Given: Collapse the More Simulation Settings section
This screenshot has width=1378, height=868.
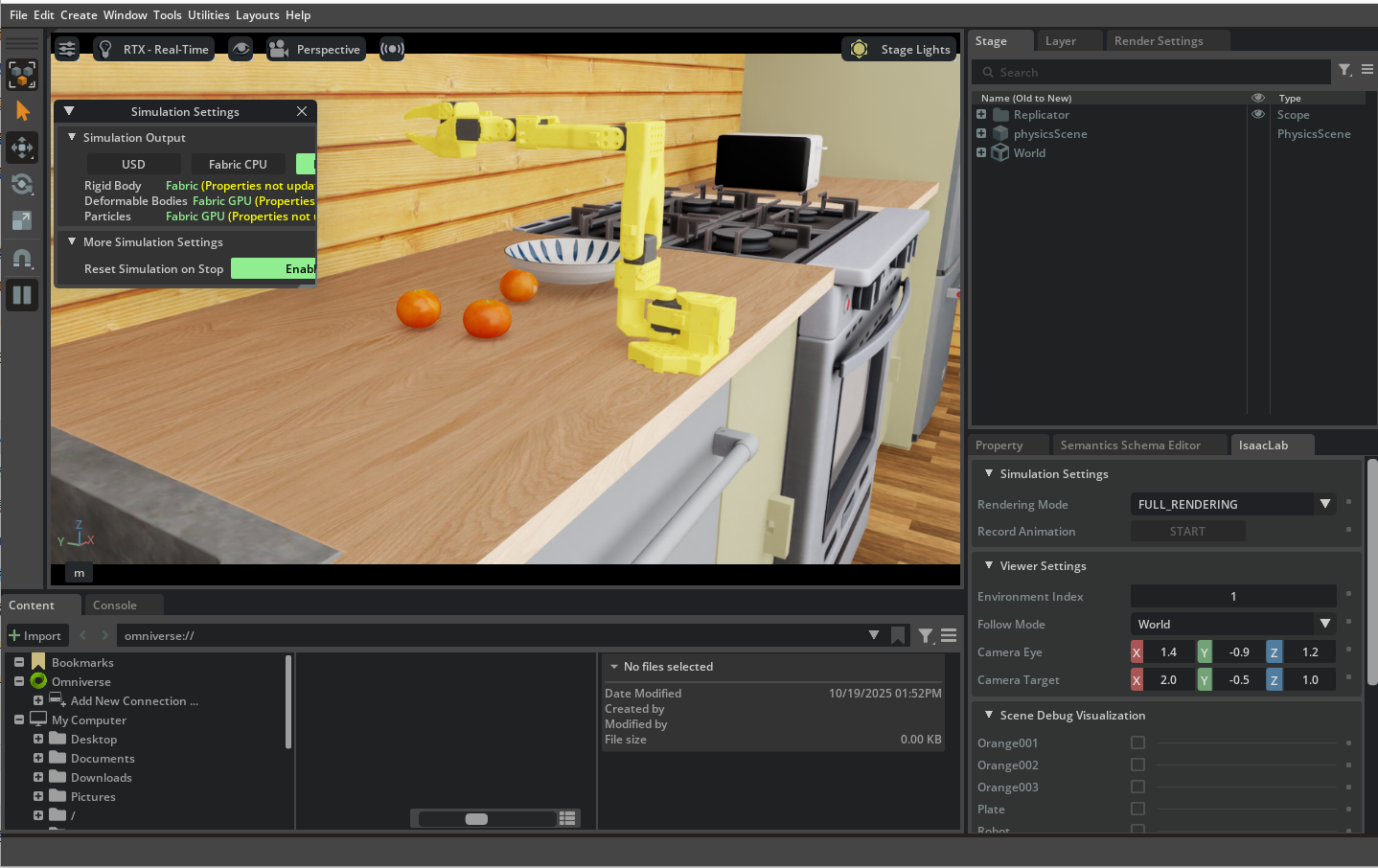Looking at the screenshot, I should tap(72, 241).
